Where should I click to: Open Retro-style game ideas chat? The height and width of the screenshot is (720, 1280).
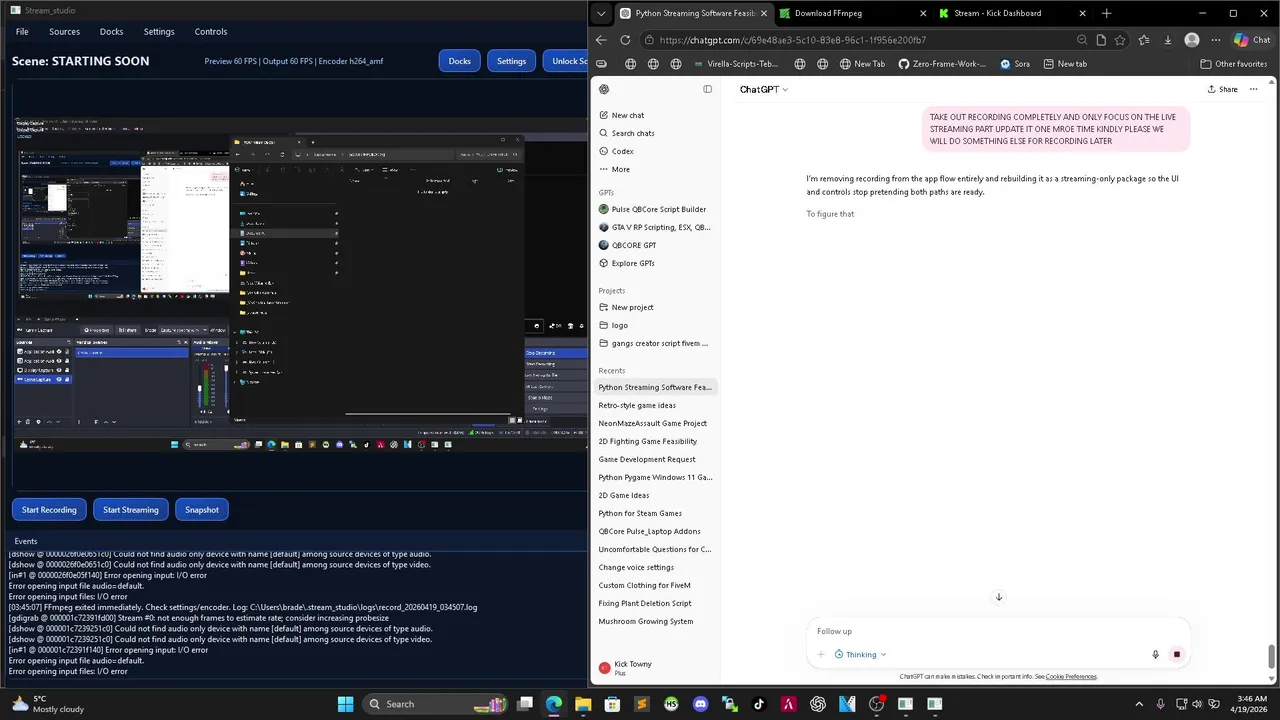click(655, 405)
